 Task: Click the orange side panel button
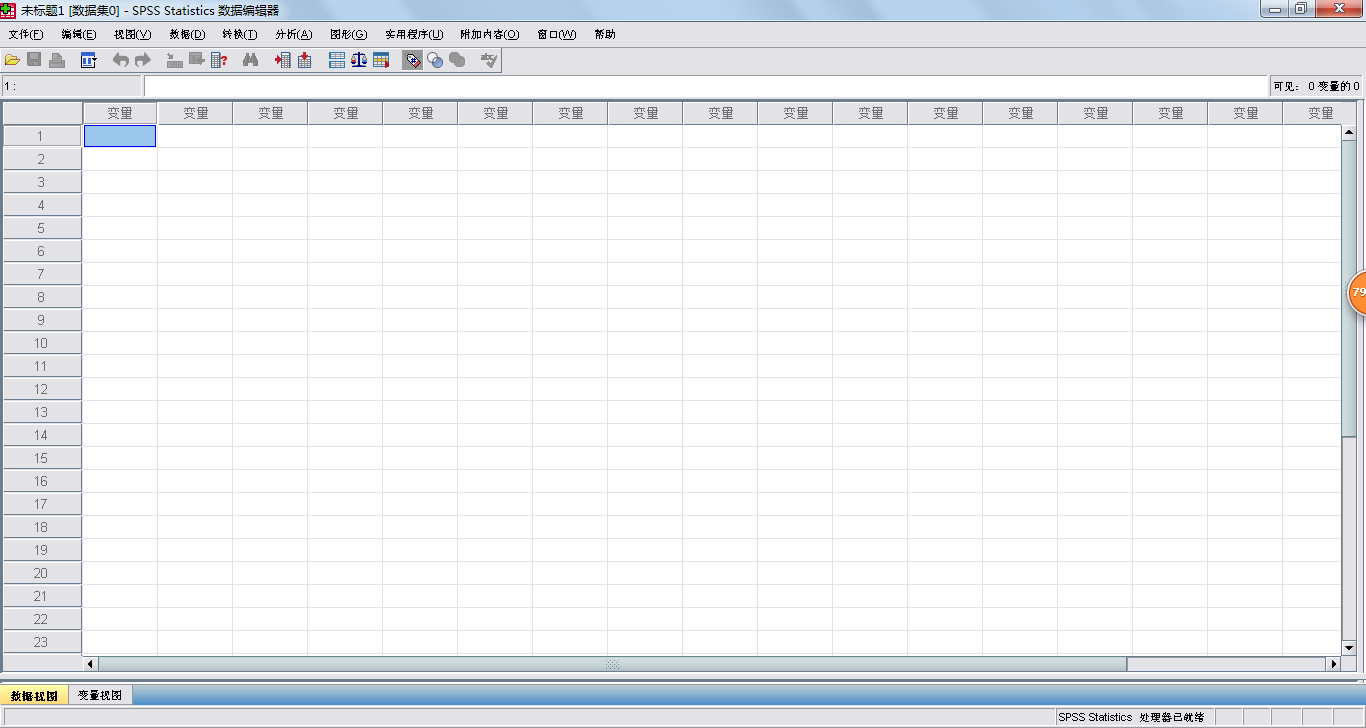[1357, 292]
